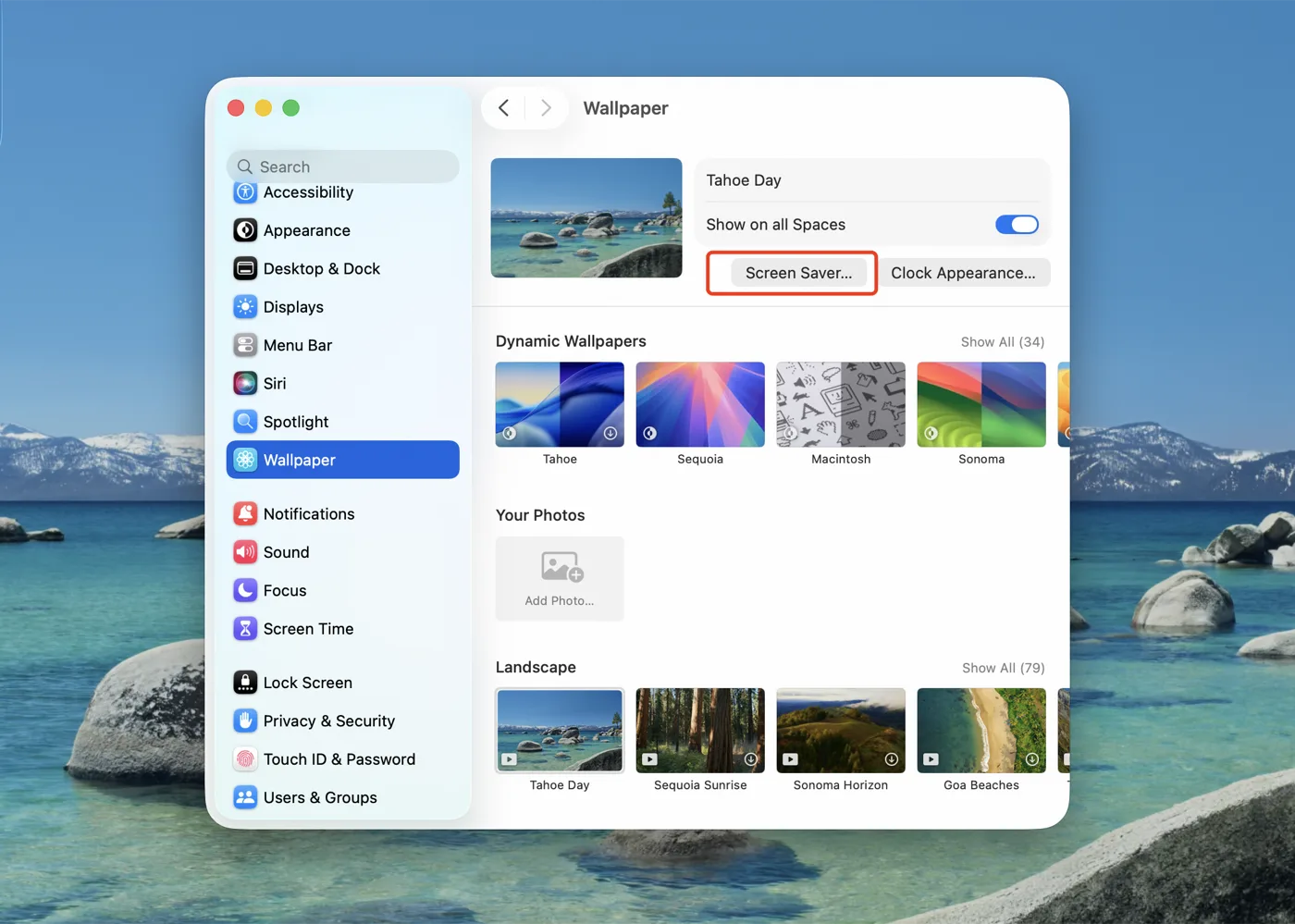The height and width of the screenshot is (924, 1295).
Task: Click the Privacy & Security label
Action: click(x=329, y=721)
